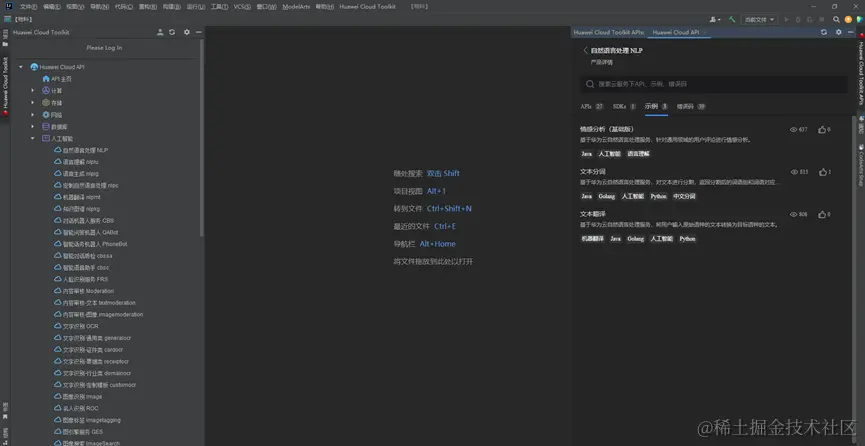
Task: Click the API search input field
Action: tap(714, 84)
